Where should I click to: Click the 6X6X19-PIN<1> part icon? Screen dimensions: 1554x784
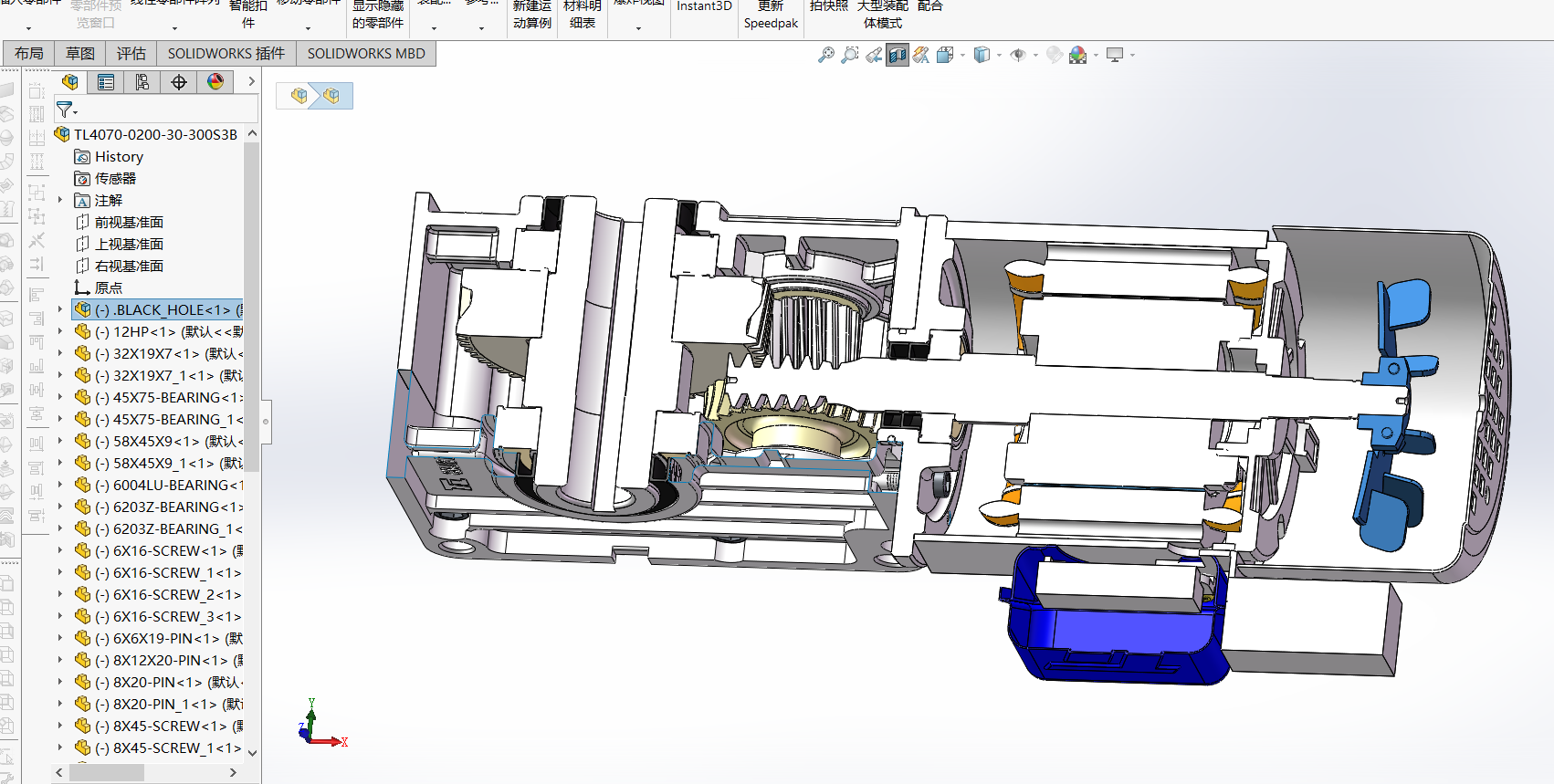[83, 638]
